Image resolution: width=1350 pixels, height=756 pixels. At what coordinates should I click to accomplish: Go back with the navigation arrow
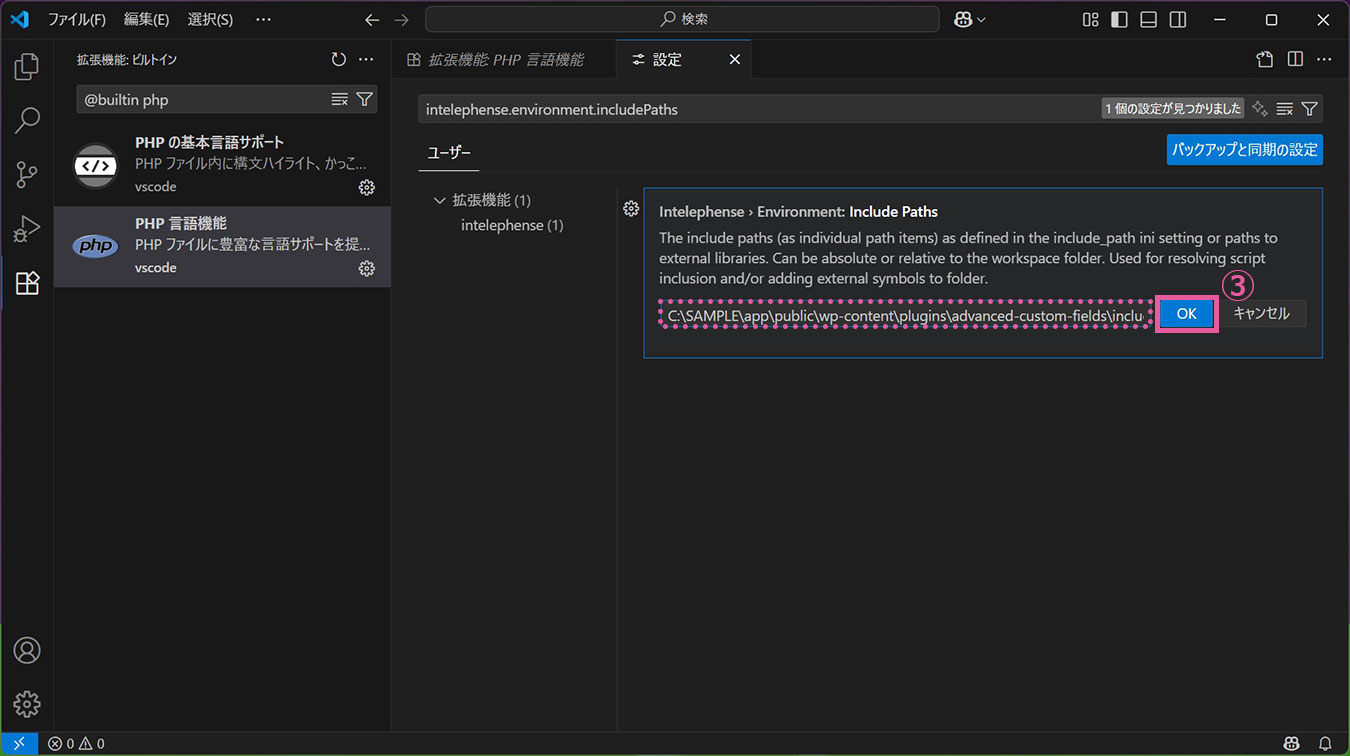tap(372, 20)
